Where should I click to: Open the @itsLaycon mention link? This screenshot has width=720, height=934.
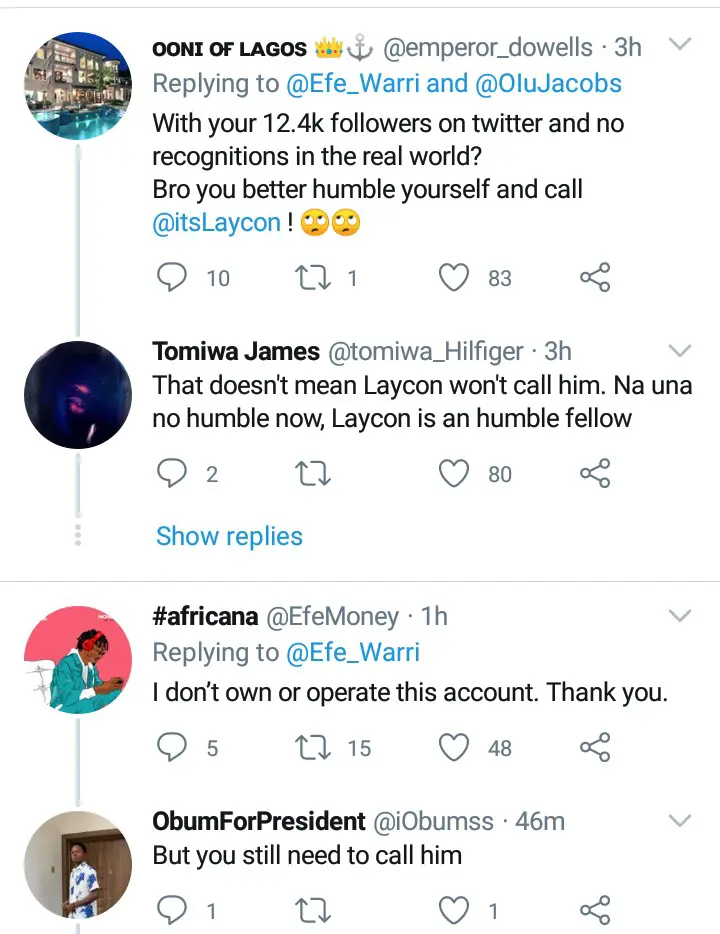coord(217,222)
